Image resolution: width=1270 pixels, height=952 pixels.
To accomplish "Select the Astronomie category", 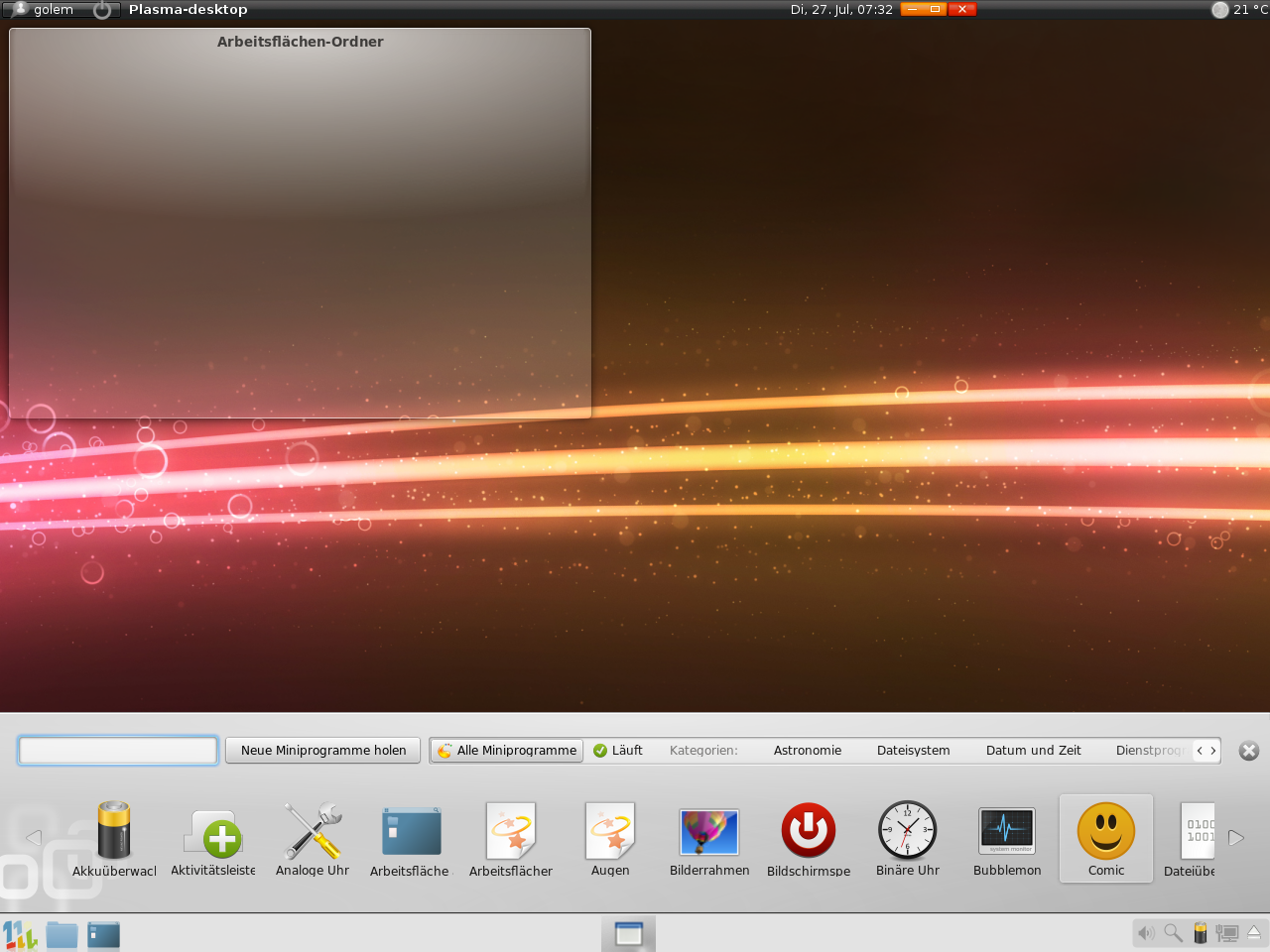I will tap(808, 751).
